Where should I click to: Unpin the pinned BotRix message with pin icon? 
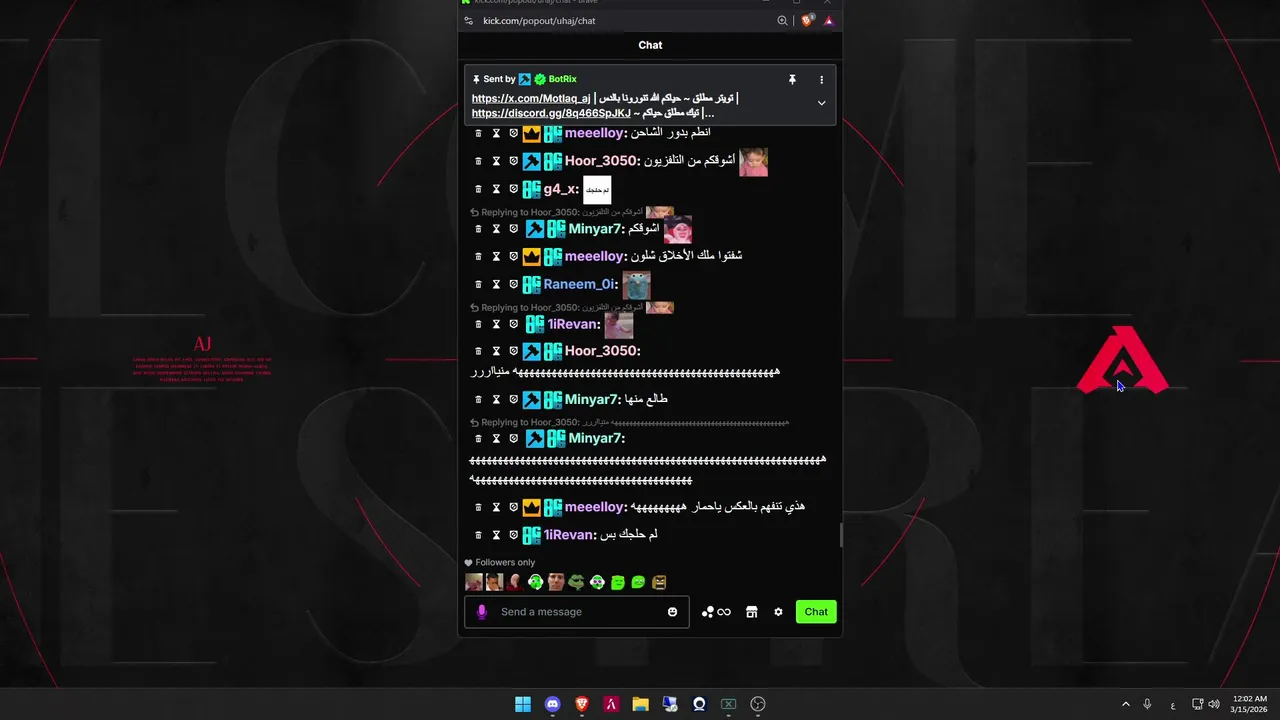click(792, 79)
